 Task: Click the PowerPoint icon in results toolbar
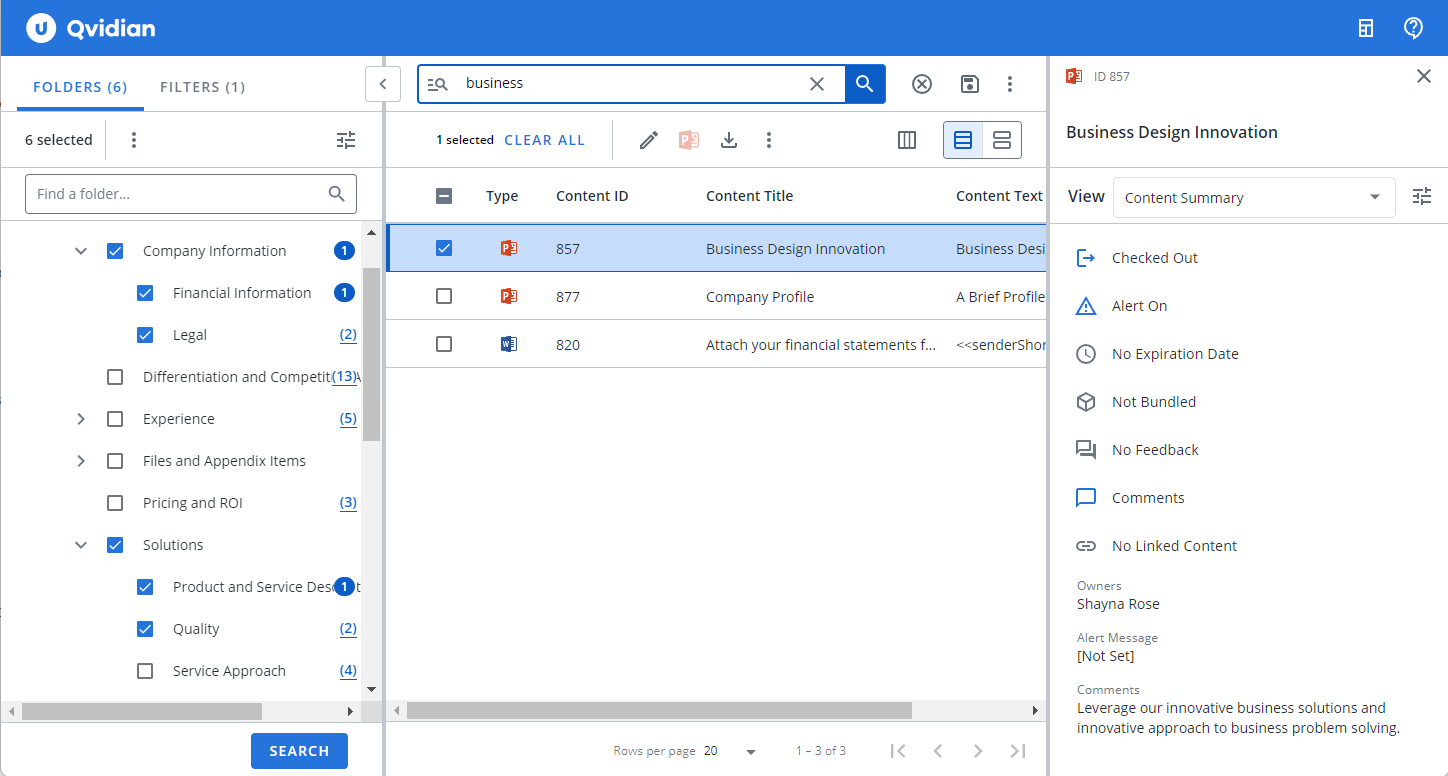pyautogui.click(x=688, y=140)
